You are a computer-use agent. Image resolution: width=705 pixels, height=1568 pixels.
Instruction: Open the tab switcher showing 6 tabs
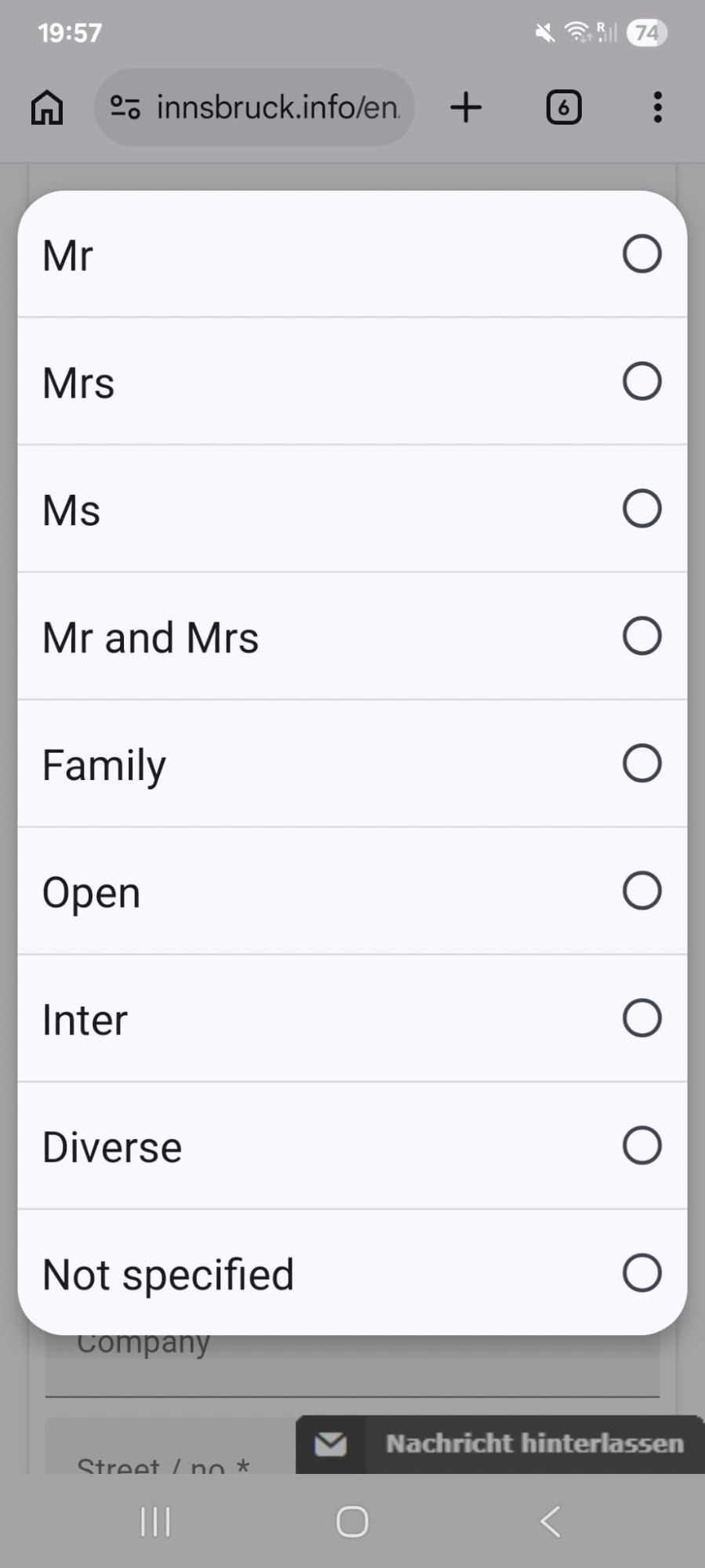tap(563, 107)
